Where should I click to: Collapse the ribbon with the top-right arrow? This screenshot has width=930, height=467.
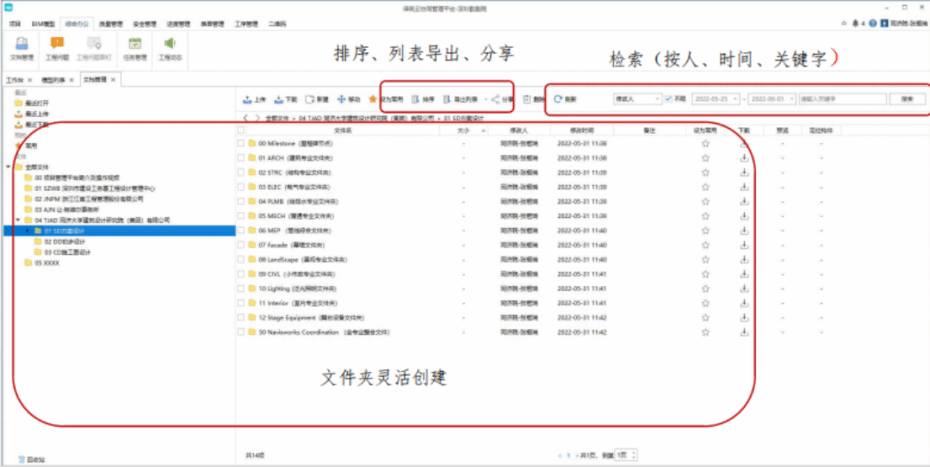(x=843, y=24)
